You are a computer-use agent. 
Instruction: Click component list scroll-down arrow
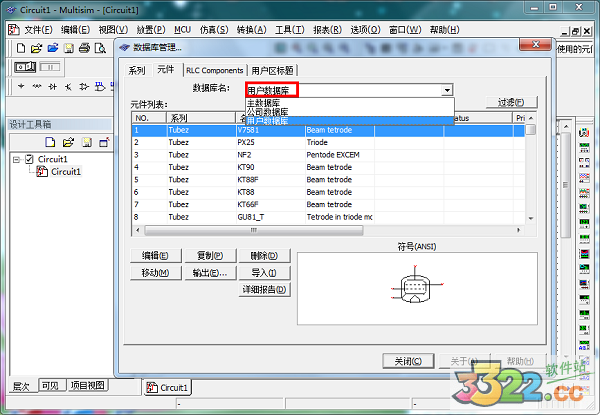click(x=531, y=218)
